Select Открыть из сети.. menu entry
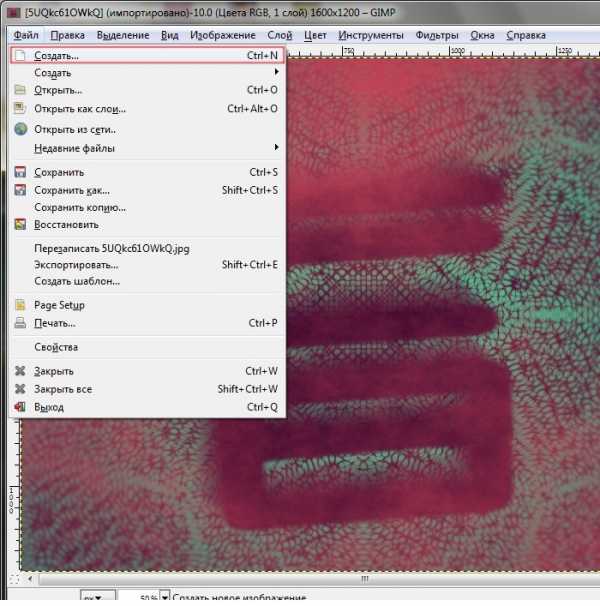This screenshot has width=600, height=606. click(x=147, y=129)
